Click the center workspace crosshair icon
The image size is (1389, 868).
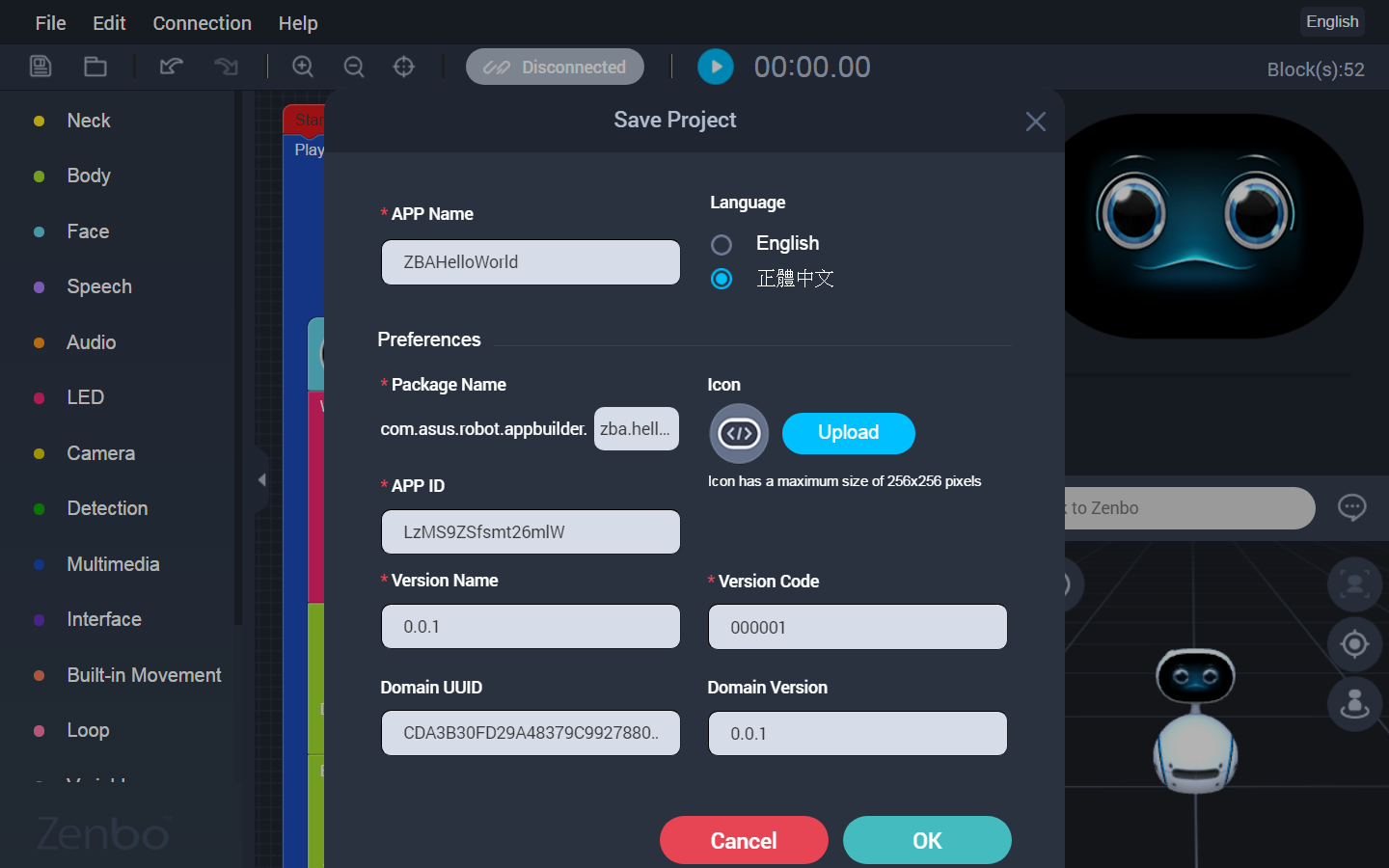404,67
